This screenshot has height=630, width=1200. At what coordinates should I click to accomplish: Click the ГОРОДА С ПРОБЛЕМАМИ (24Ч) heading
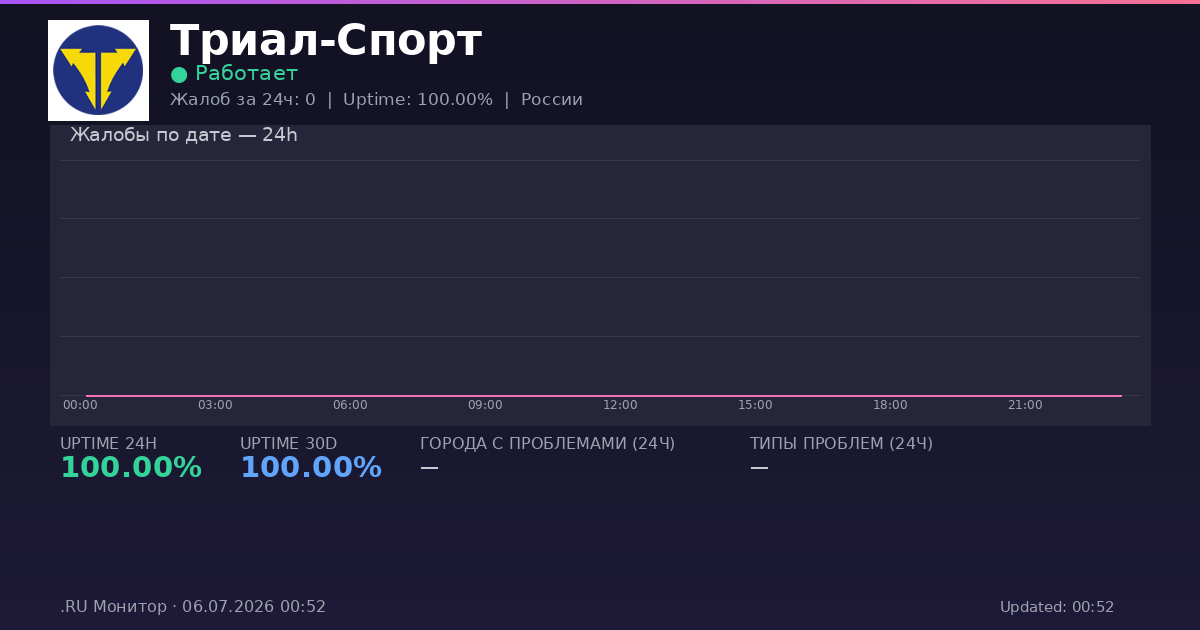[x=547, y=444]
